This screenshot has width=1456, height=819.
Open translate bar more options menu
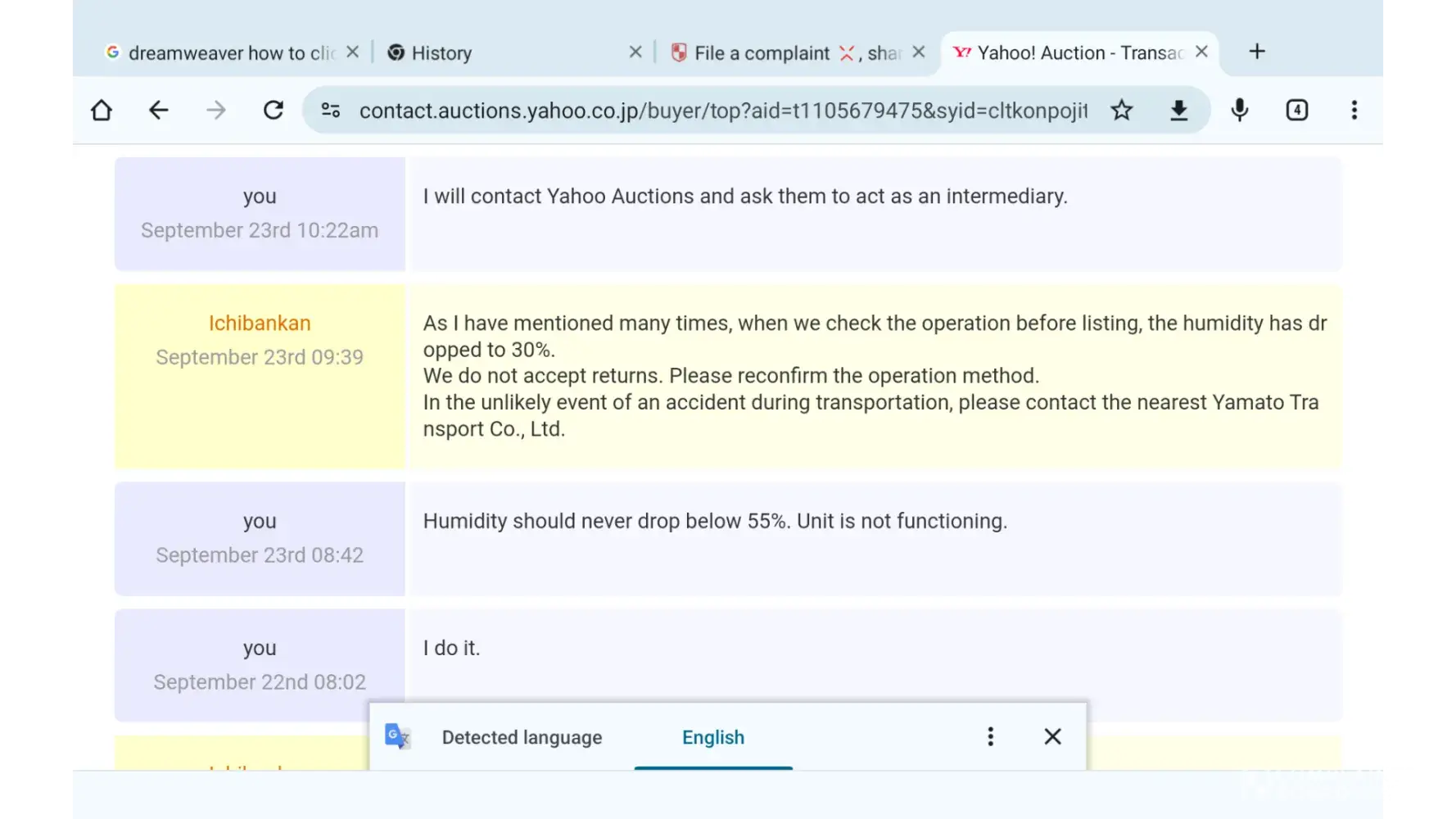[x=990, y=737]
